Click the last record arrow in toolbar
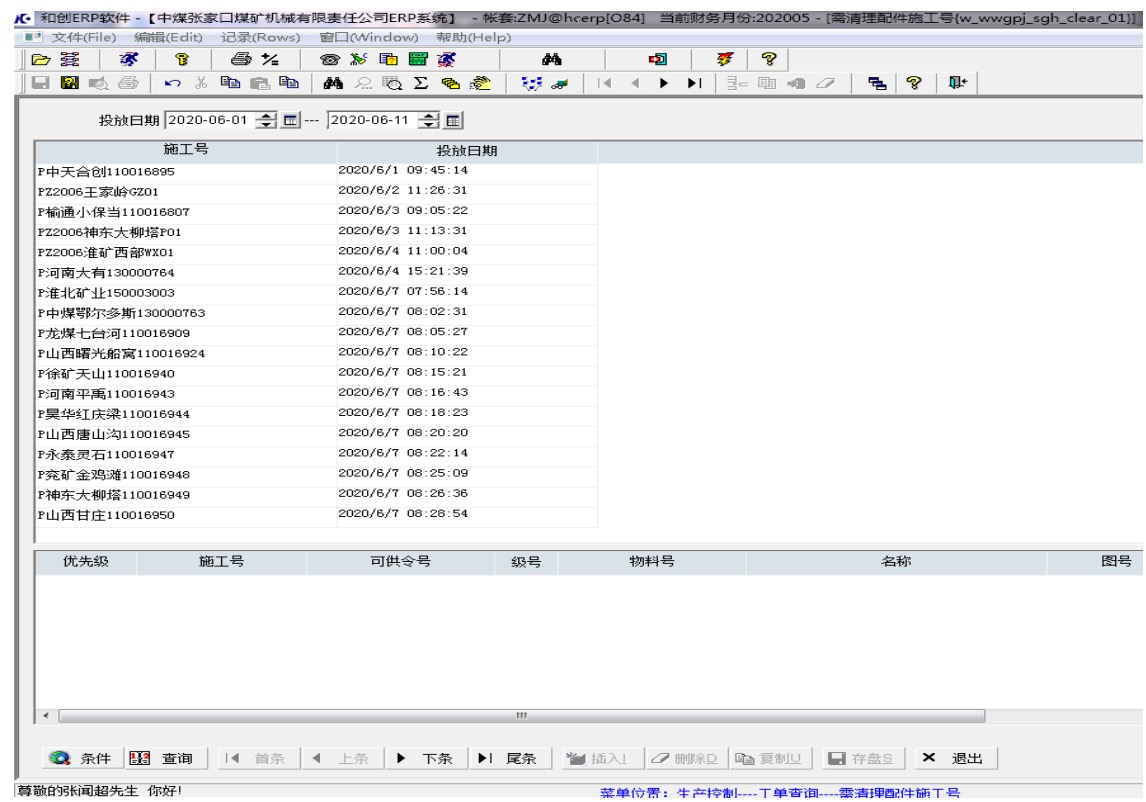The image size is (1146, 802). pyautogui.click(x=694, y=83)
